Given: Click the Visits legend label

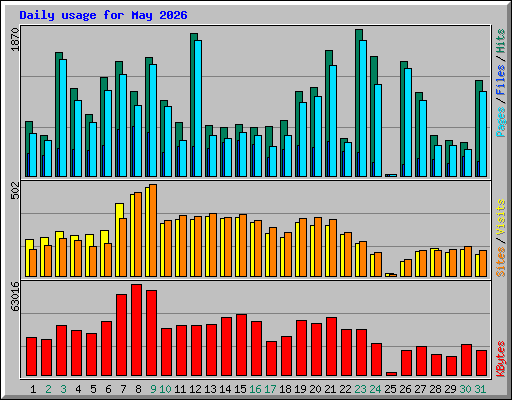Looking at the screenshot, I should tap(501, 218).
